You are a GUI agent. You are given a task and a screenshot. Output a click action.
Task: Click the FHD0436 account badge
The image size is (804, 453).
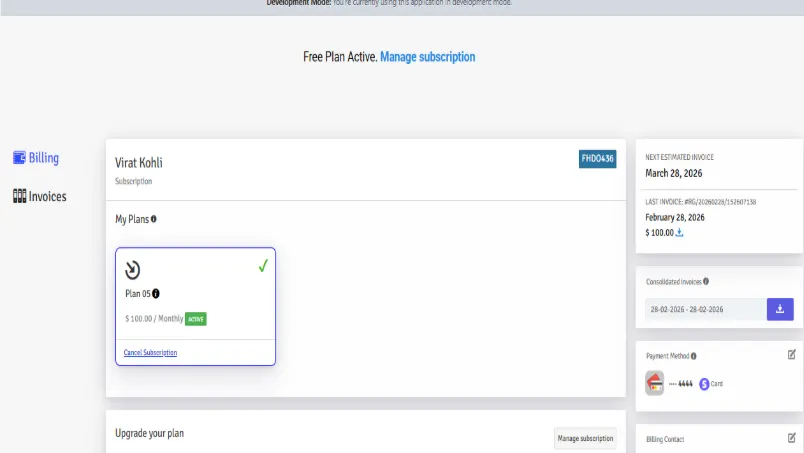[x=597, y=159]
